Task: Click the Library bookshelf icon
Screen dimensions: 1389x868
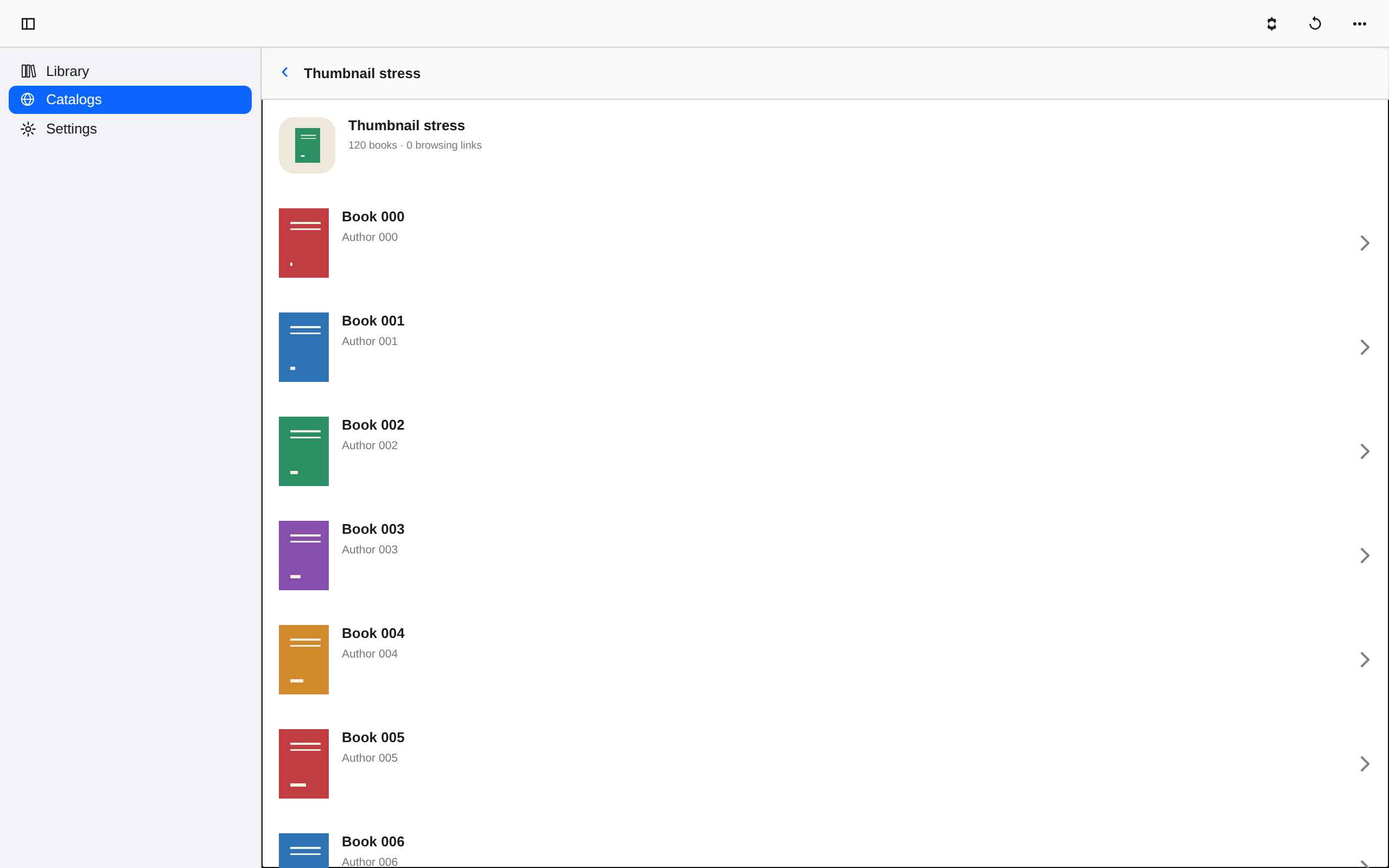Action: 28,71
